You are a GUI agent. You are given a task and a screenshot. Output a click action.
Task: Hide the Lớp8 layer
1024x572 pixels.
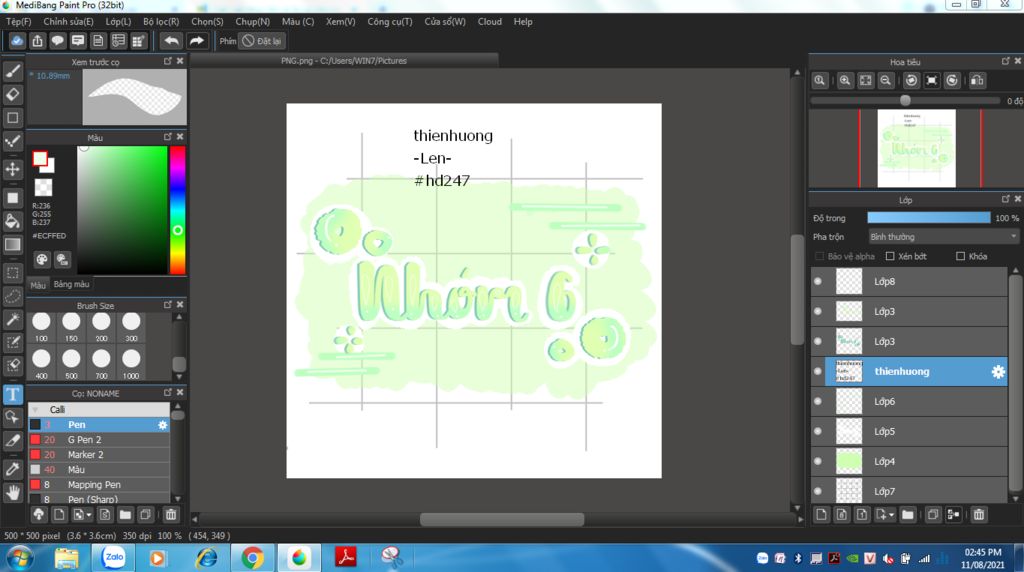[818, 281]
